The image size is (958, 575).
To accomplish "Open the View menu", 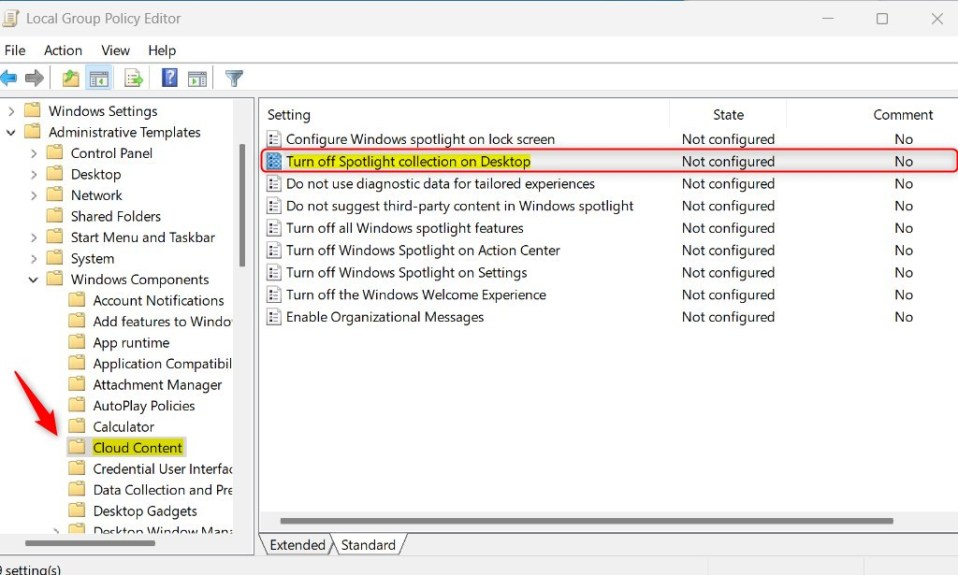I will 115,50.
